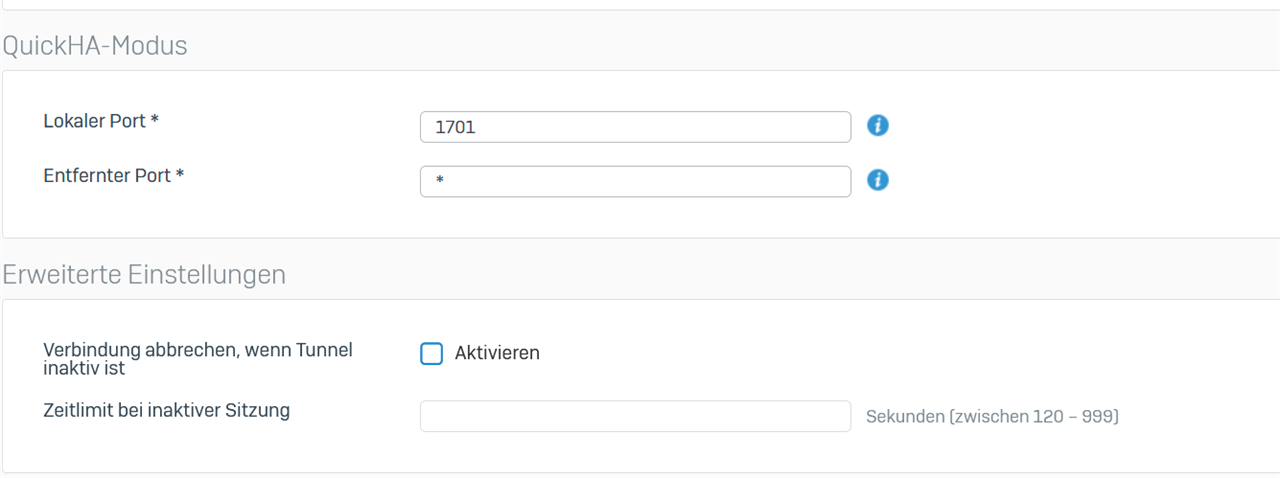
Task: Enable the Aktivieren checkbox
Action: click(x=431, y=353)
